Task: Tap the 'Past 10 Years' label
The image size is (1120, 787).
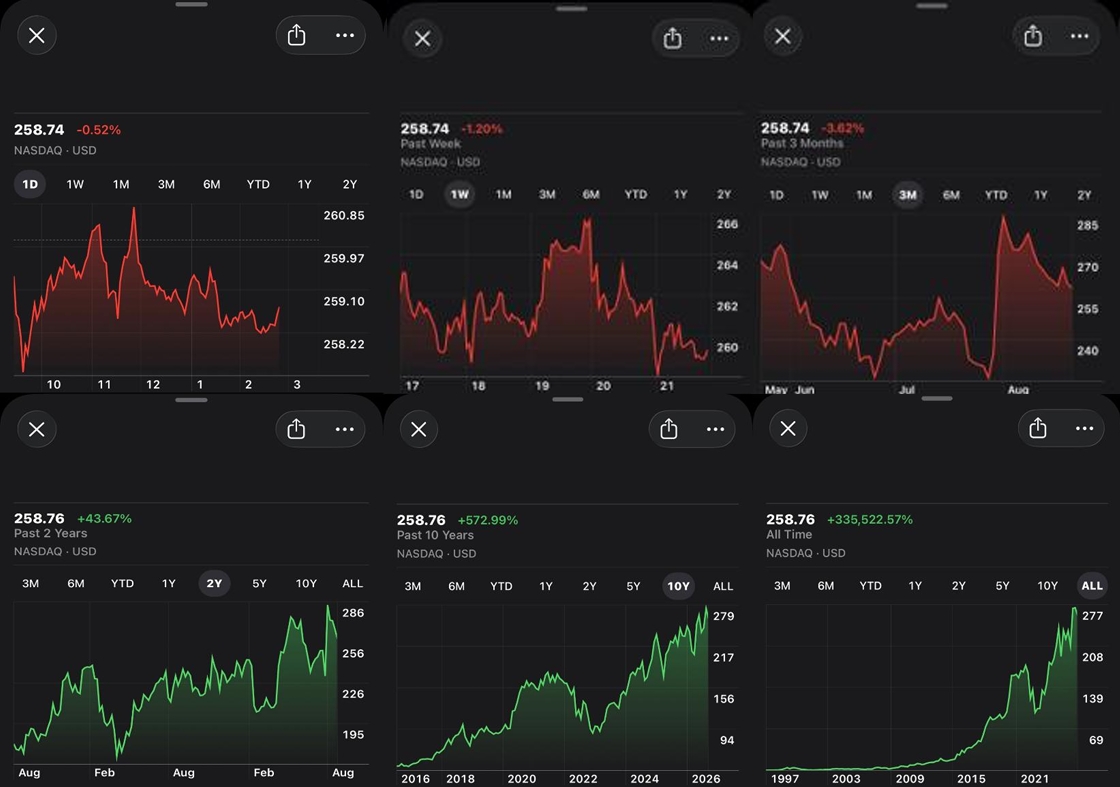Action: pyautogui.click(x=435, y=535)
